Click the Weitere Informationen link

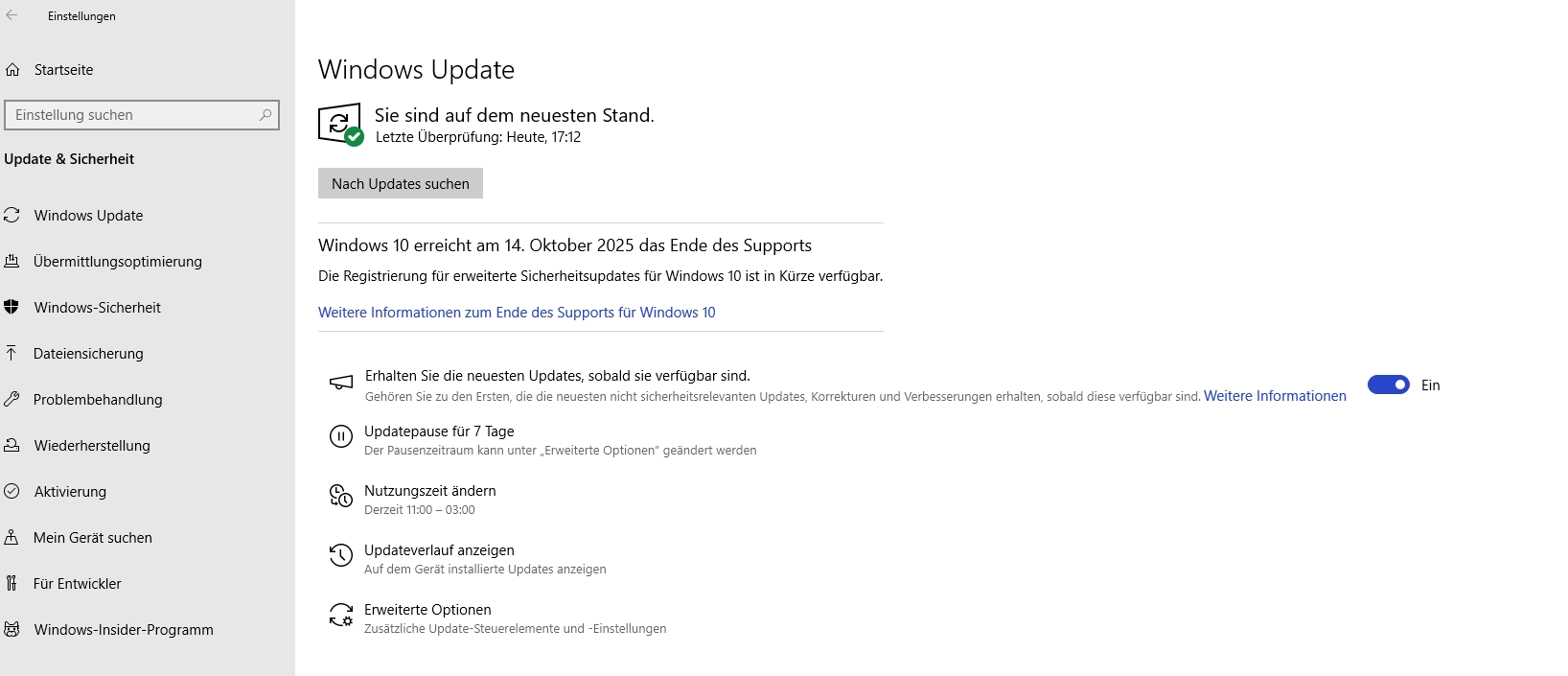click(x=1274, y=395)
